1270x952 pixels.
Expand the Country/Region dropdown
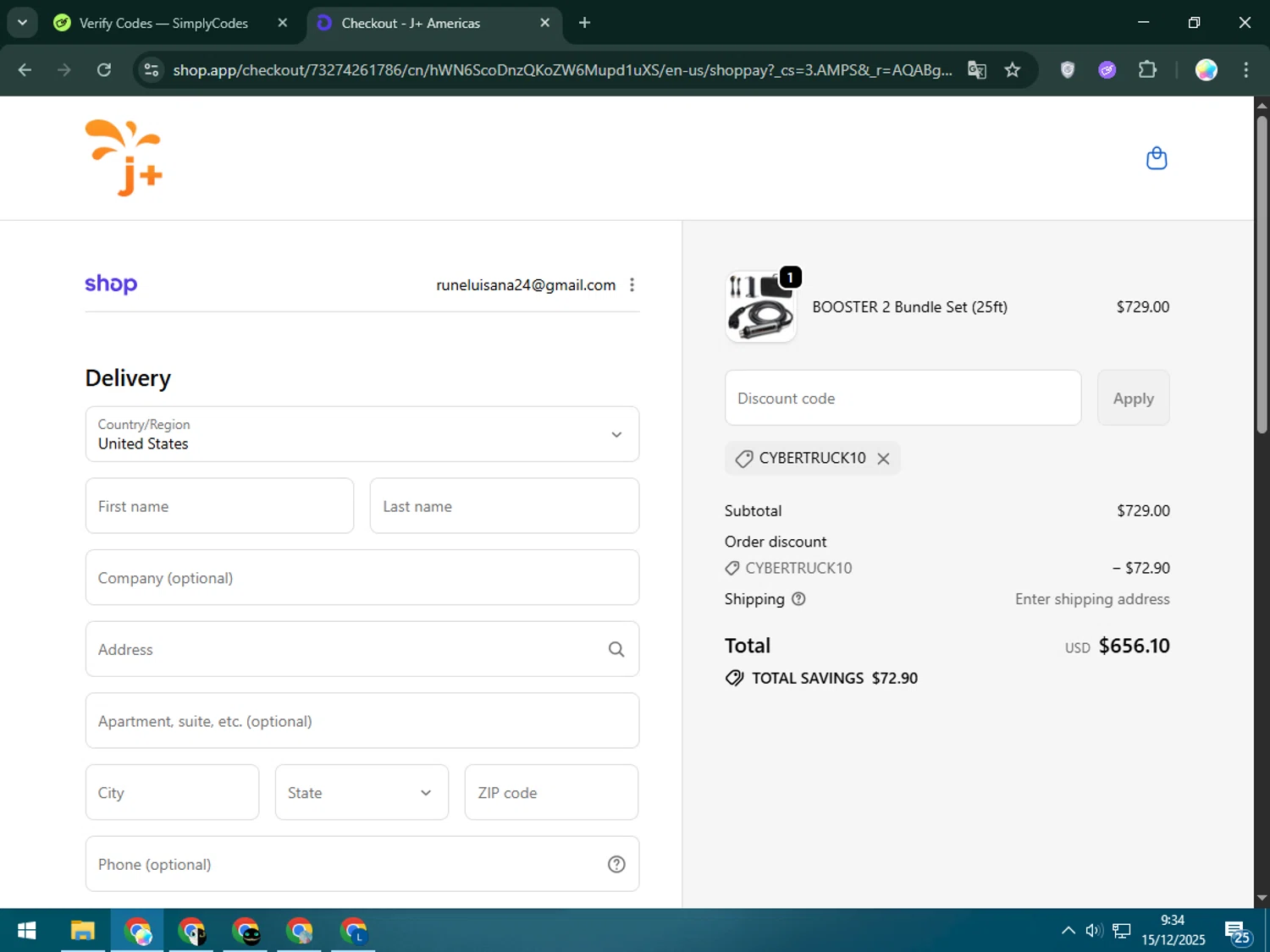(x=362, y=434)
